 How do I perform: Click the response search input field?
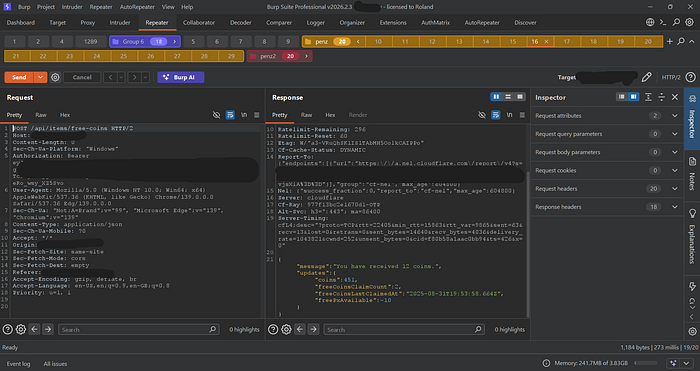click(x=404, y=329)
